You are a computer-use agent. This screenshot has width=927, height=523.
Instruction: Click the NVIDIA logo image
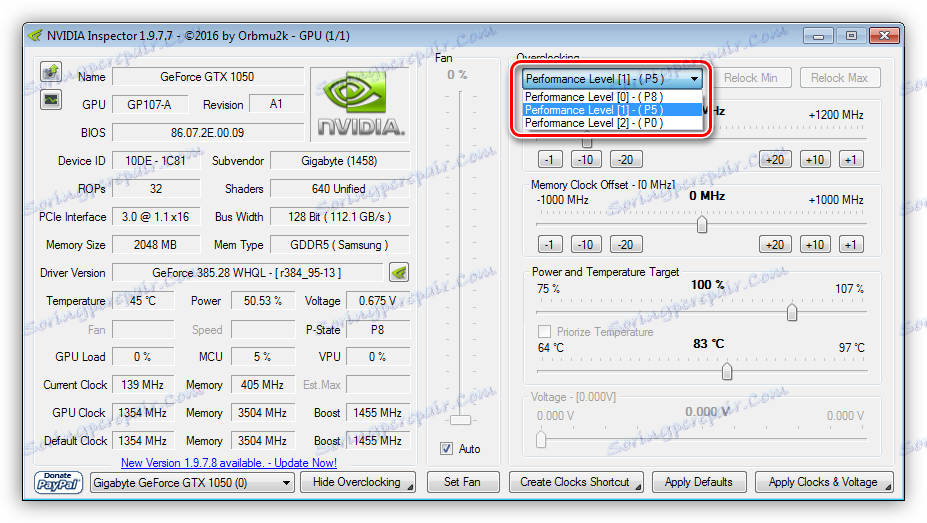[360, 105]
